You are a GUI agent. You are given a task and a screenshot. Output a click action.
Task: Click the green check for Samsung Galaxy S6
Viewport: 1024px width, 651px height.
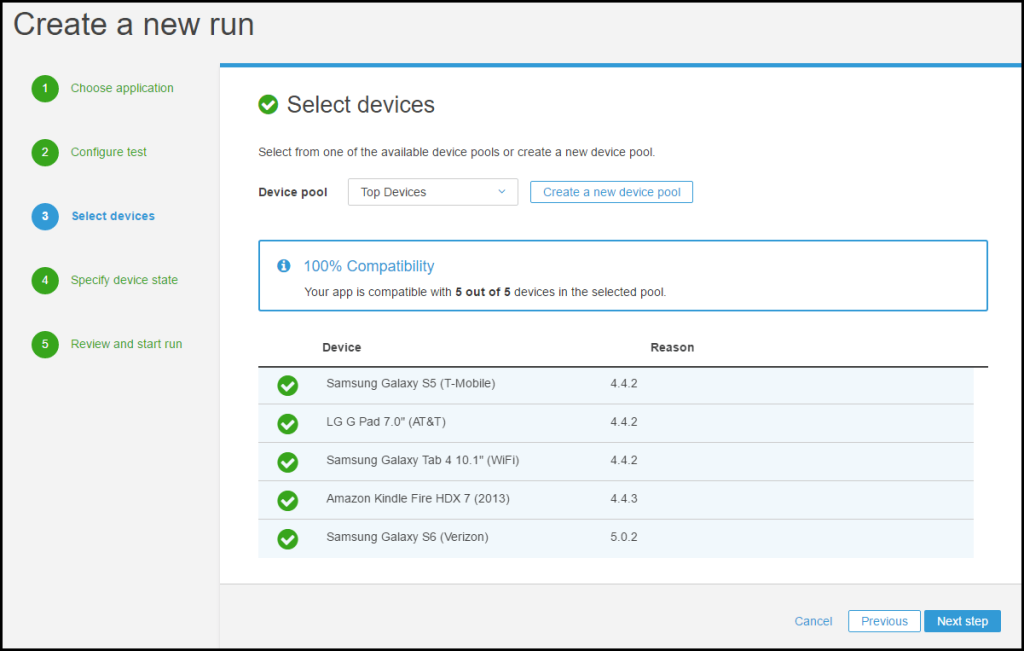(x=287, y=538)
